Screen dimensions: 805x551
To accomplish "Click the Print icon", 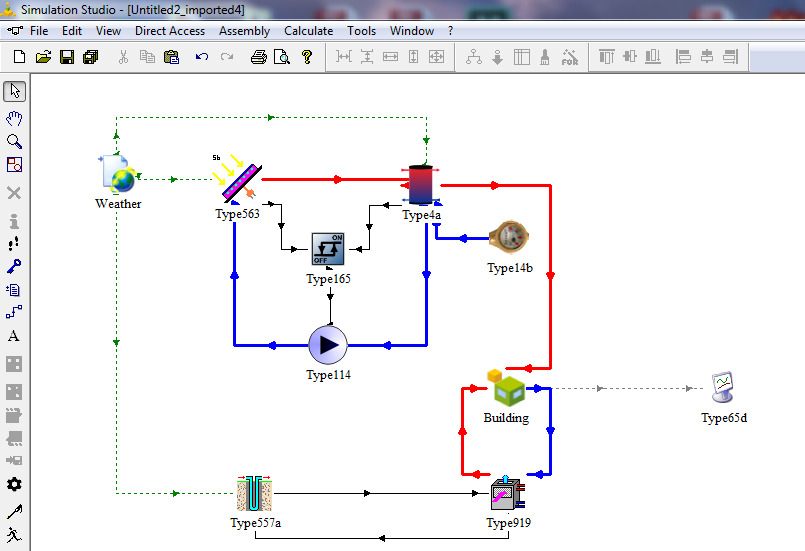I will (259, 56).
